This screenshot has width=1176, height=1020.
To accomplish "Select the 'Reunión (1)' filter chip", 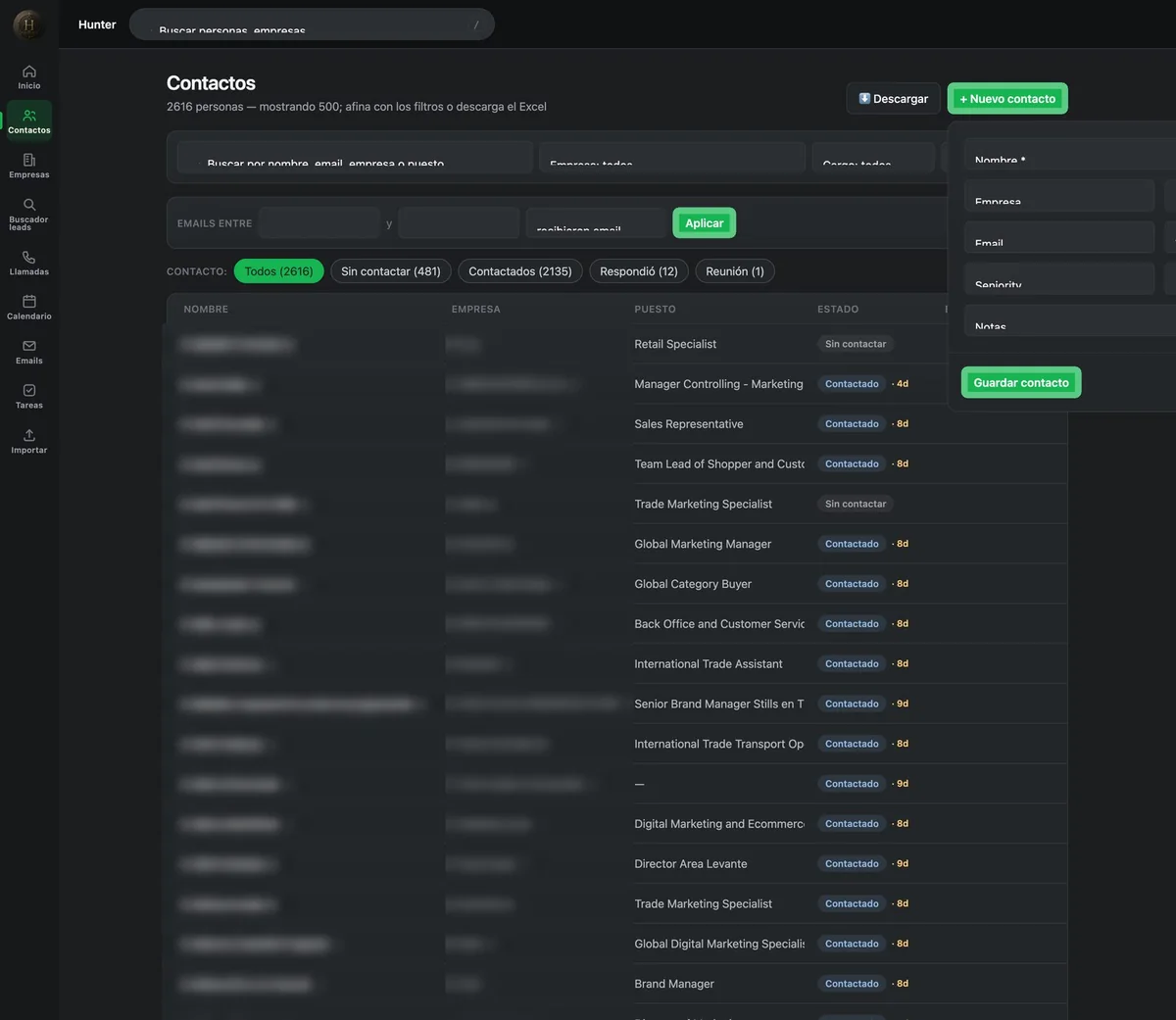I will click(x=735, y=271).
